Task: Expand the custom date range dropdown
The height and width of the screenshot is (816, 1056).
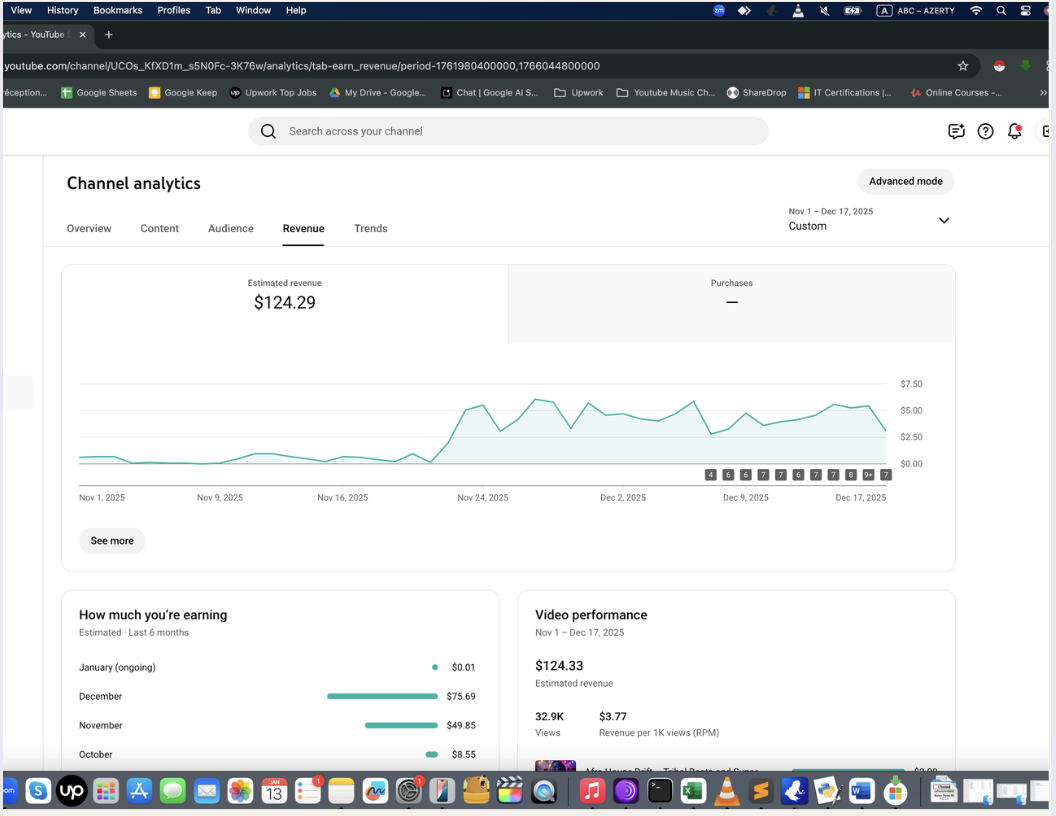Action: 943,220
